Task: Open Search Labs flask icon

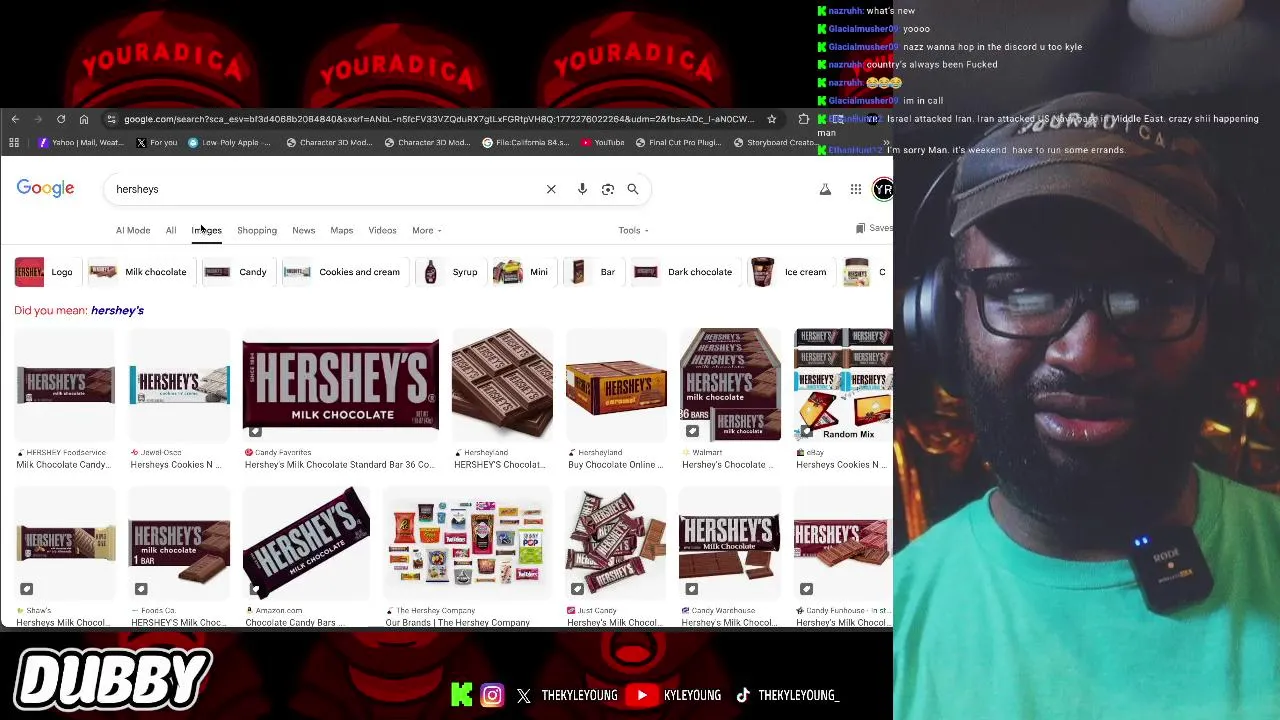Action: pos(825,189)
